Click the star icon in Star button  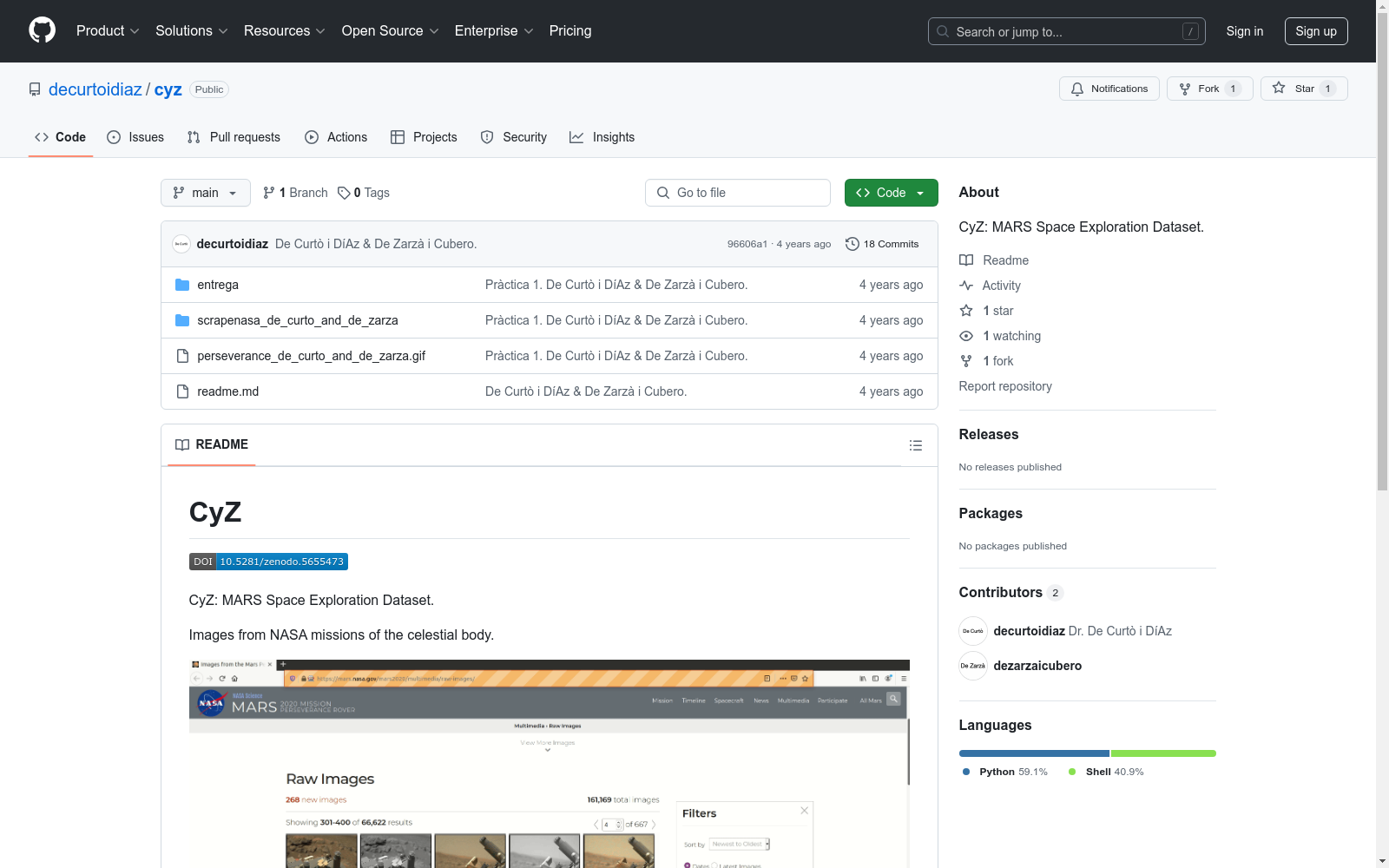1279,88
